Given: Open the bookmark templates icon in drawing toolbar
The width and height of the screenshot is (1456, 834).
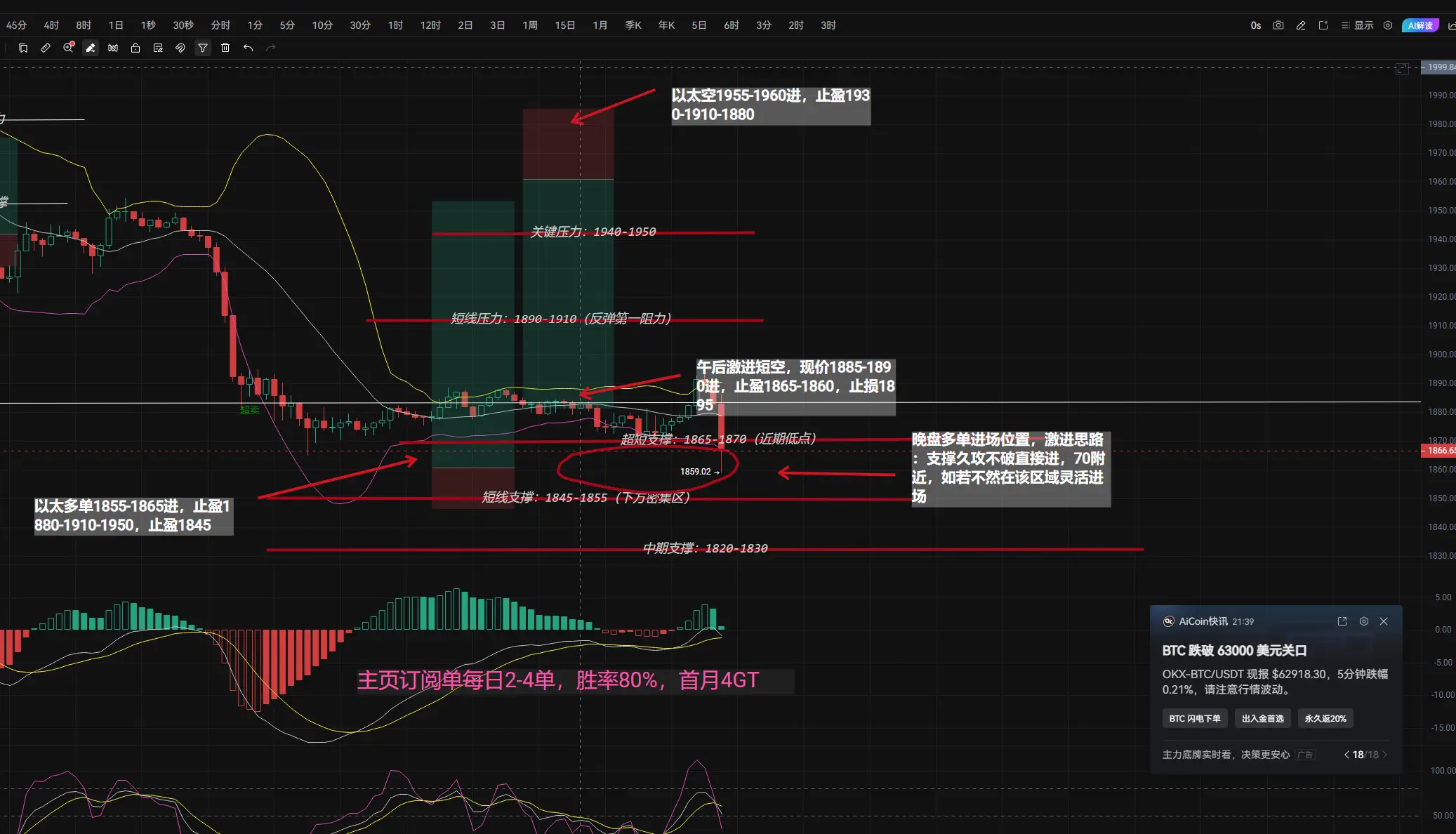Looking at the screenshot, I should pos(23,48).
